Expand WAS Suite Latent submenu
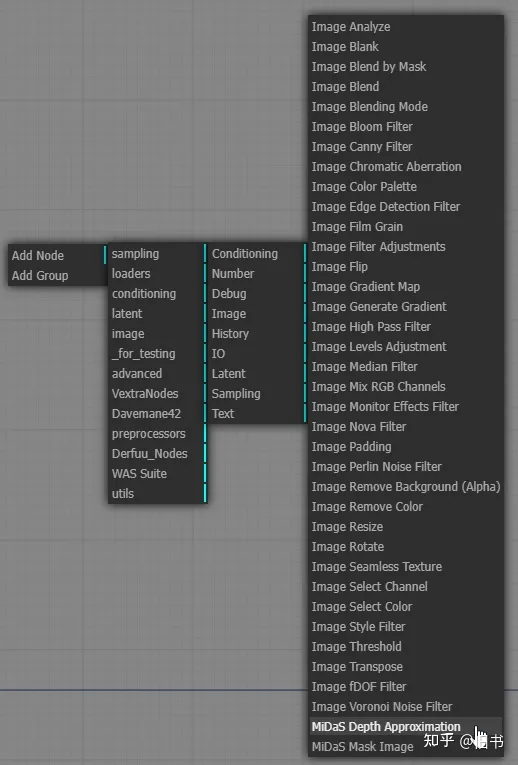The width and height of the screenshot is (518, 765). tap(257, 374)
